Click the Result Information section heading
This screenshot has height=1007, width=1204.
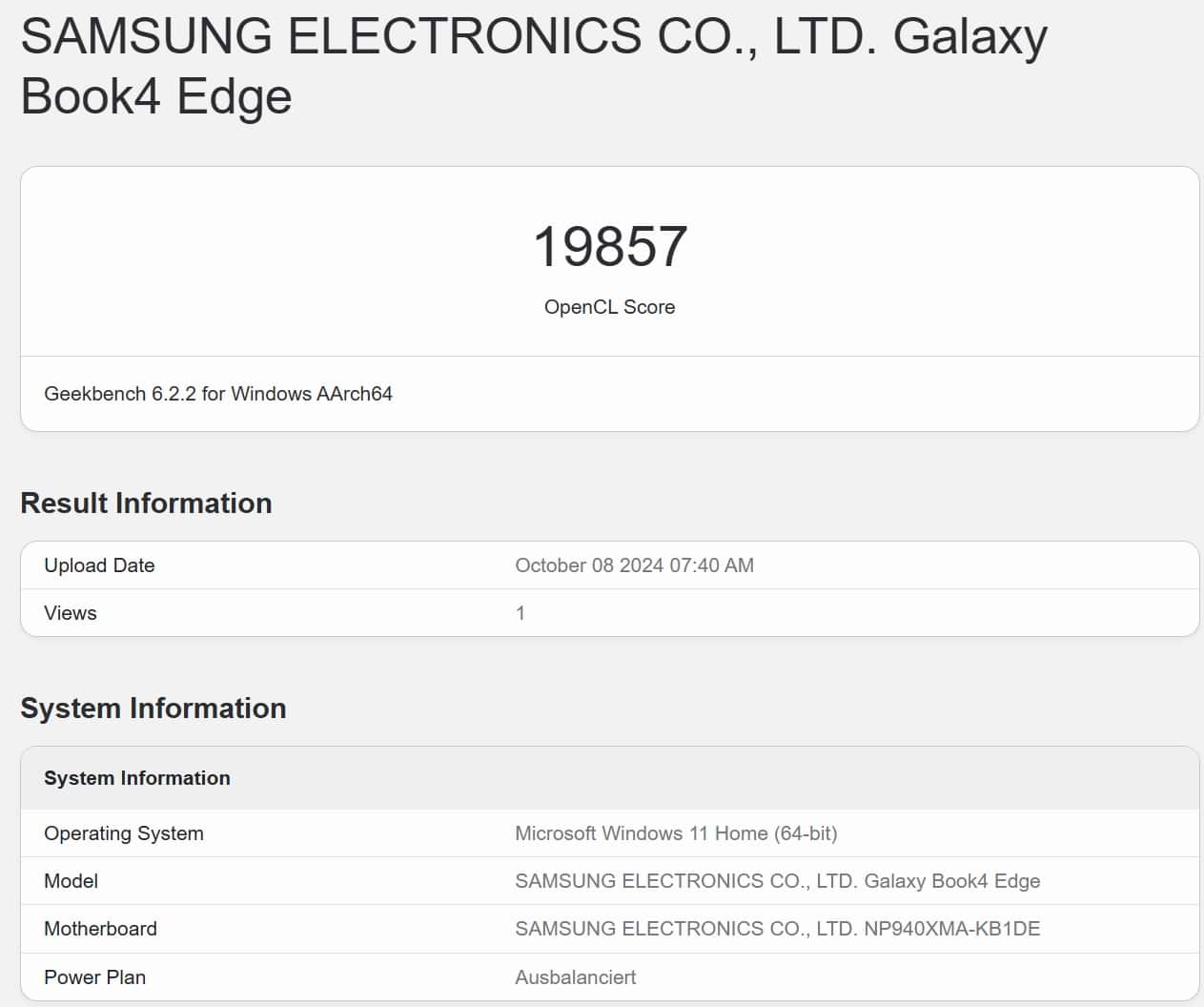(x=146, y=503)
